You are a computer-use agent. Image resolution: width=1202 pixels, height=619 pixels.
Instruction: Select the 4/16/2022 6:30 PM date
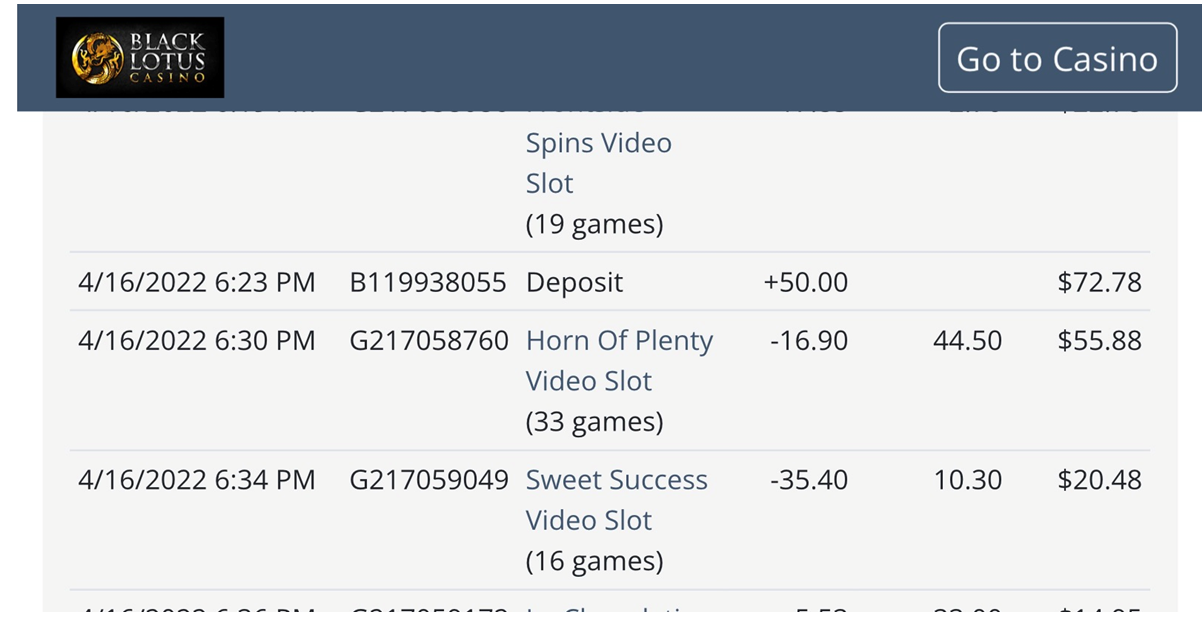tap(196, 341)
